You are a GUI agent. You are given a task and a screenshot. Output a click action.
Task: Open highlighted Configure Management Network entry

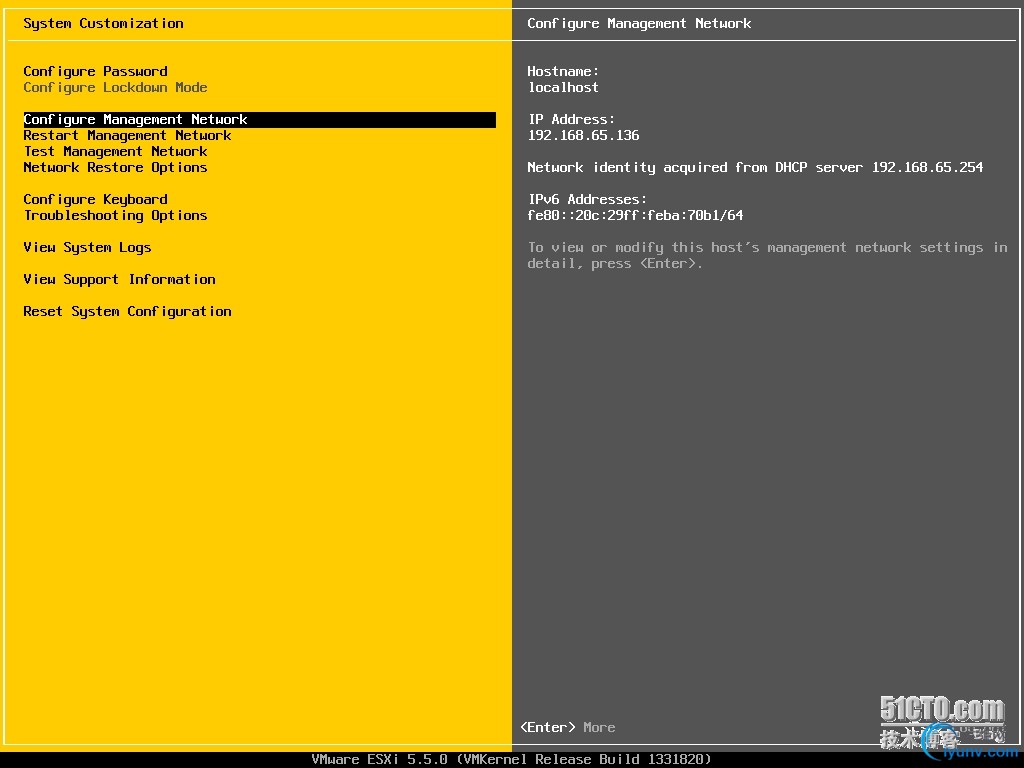(259, 120)
